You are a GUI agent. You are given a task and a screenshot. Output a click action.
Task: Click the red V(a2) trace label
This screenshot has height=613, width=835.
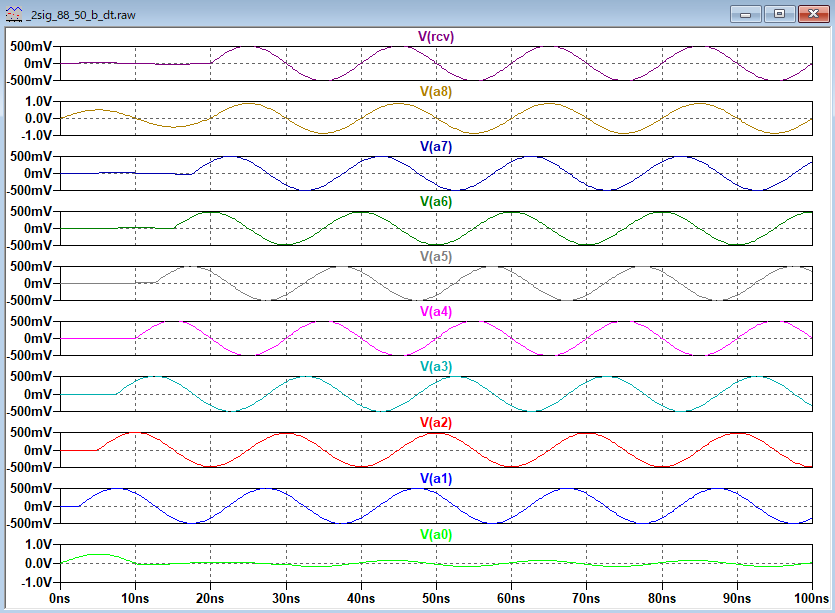tap(436, 423)
